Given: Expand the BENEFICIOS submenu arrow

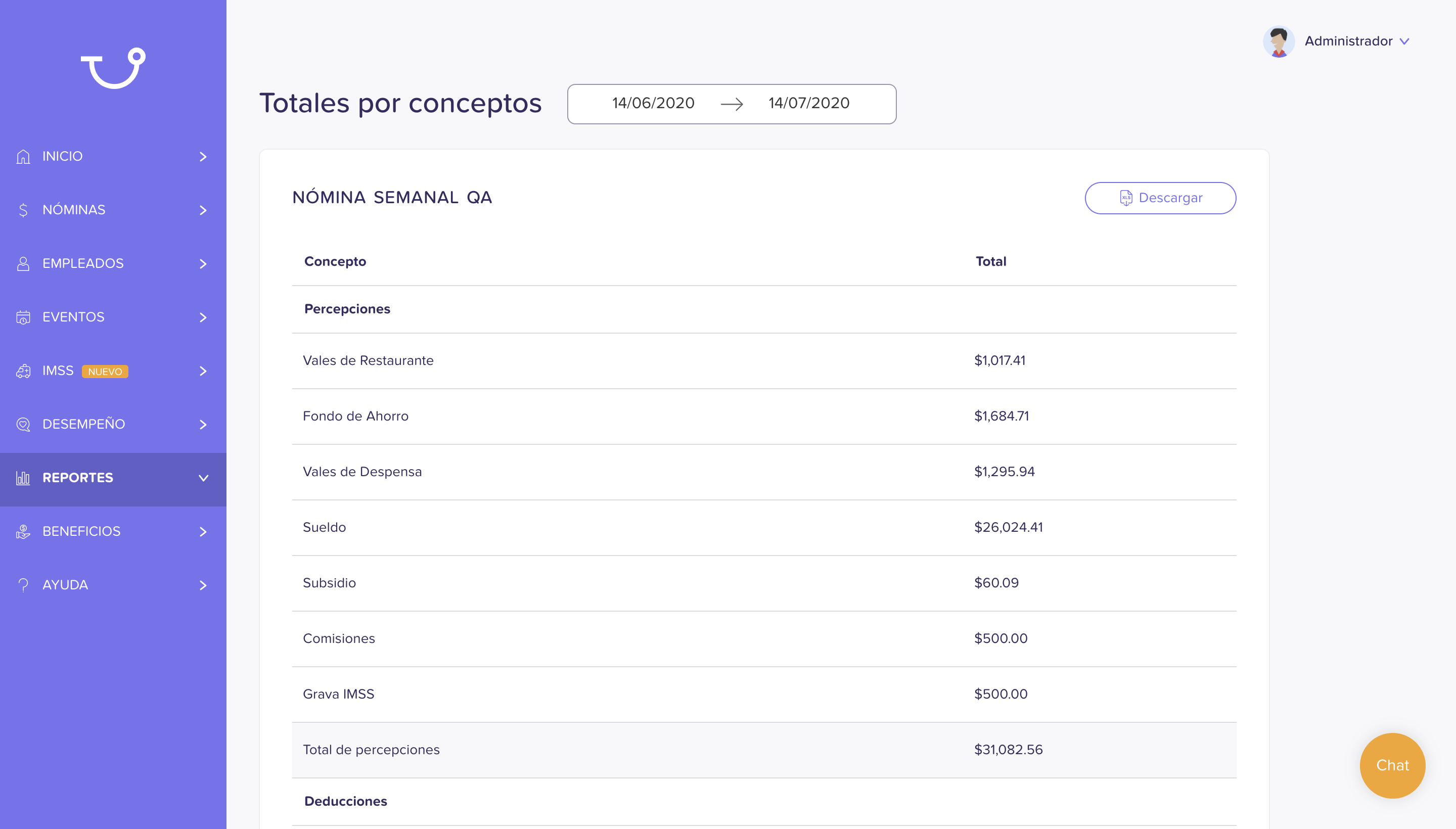Looking at the screenshot, I should (x=203, y=532).
